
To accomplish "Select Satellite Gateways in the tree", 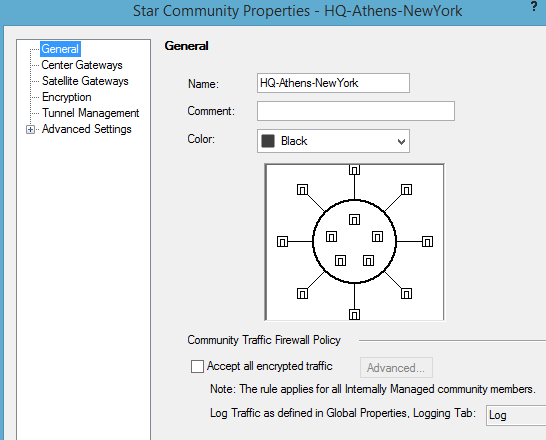I will (85, 81).
